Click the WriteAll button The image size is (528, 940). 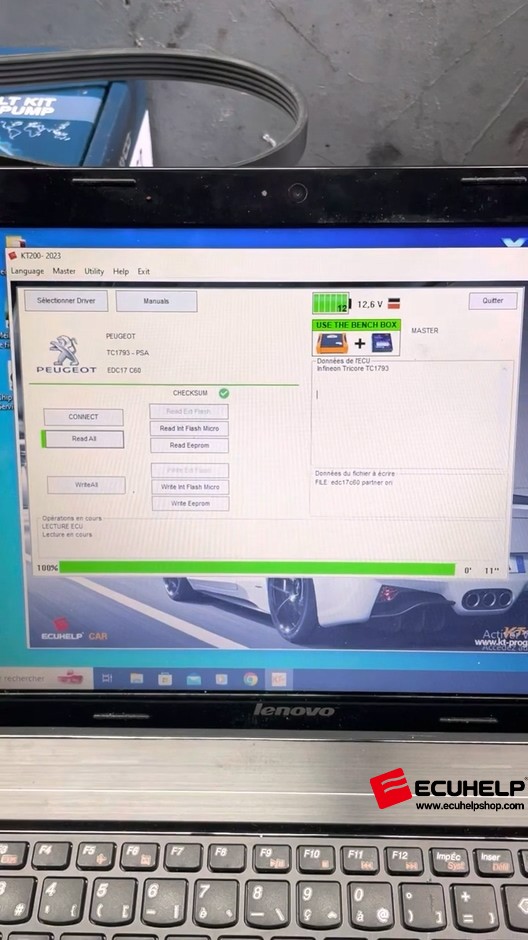86,484
